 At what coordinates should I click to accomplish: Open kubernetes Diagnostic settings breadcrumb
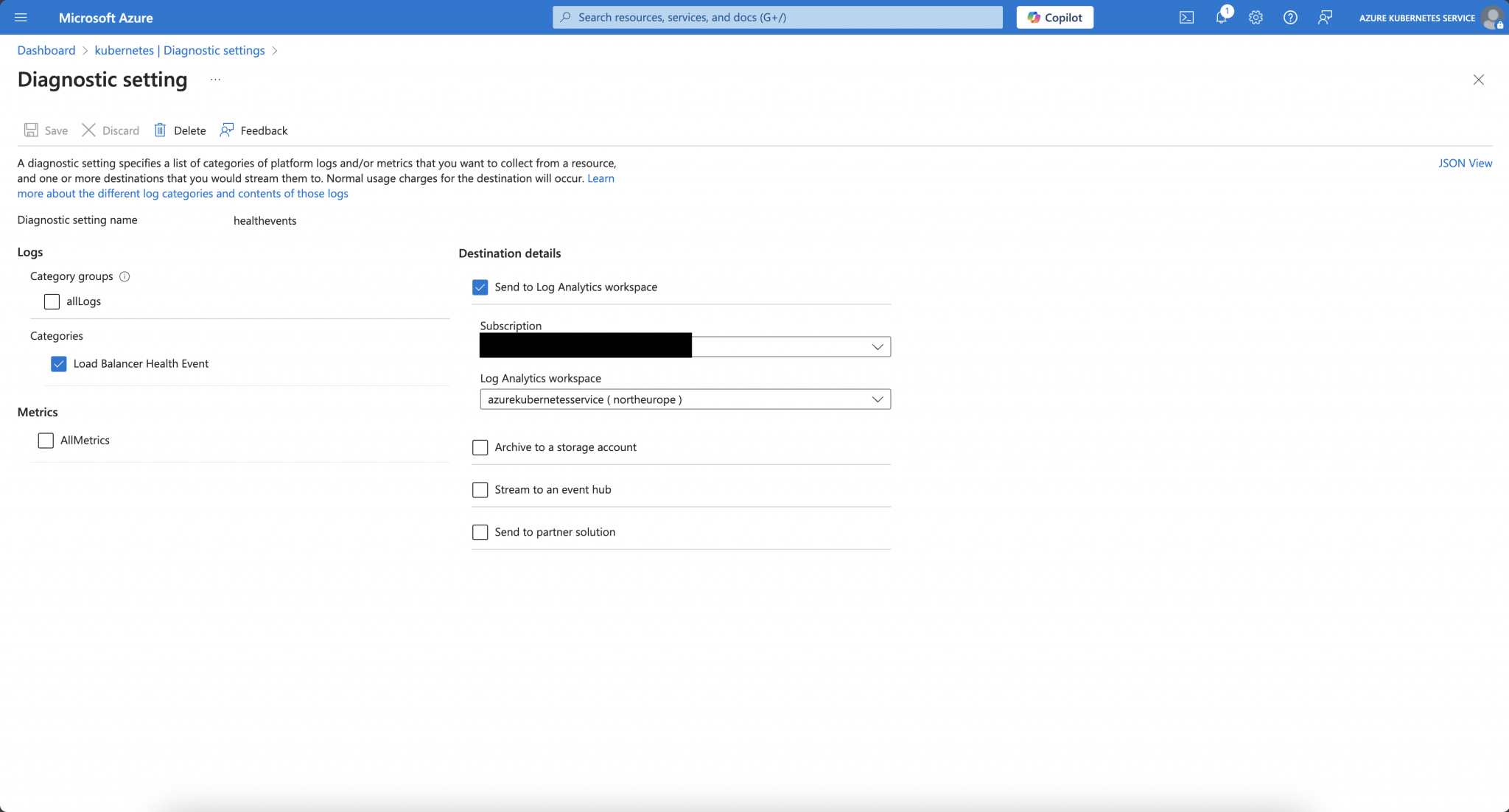(x=180, y=50)
